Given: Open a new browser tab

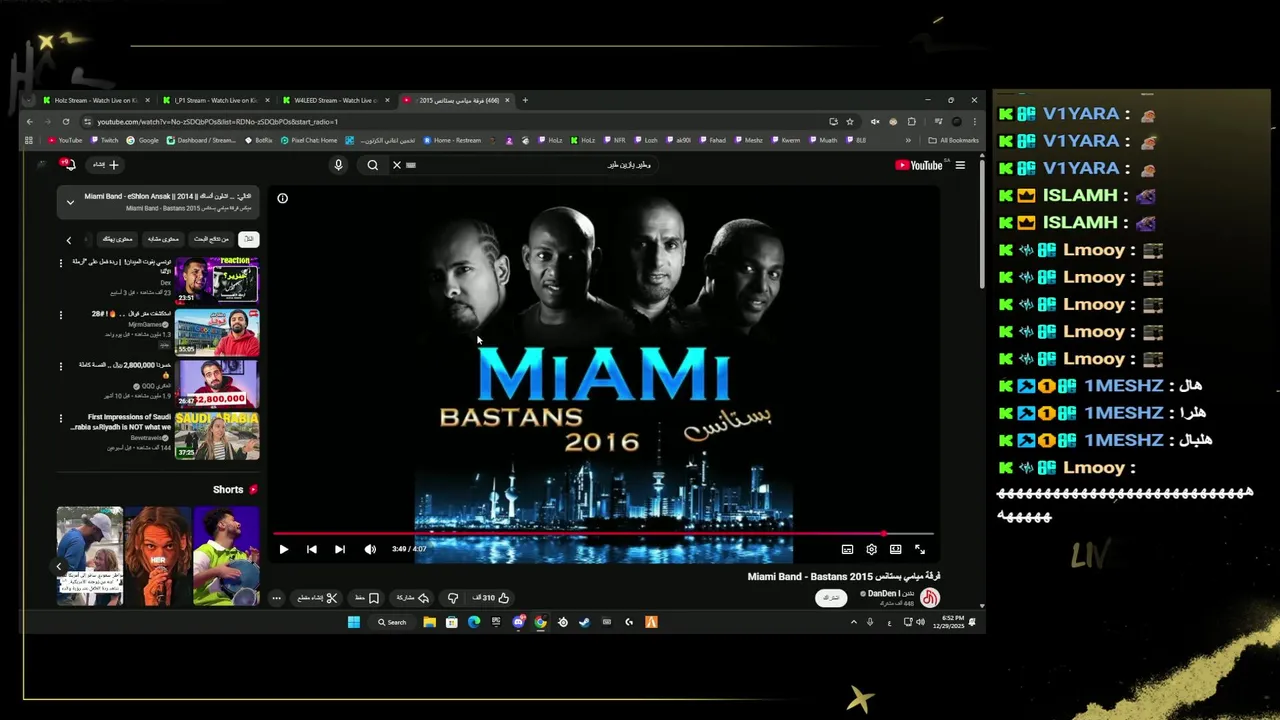Looking at the screenshot, I should coord(525,100).
